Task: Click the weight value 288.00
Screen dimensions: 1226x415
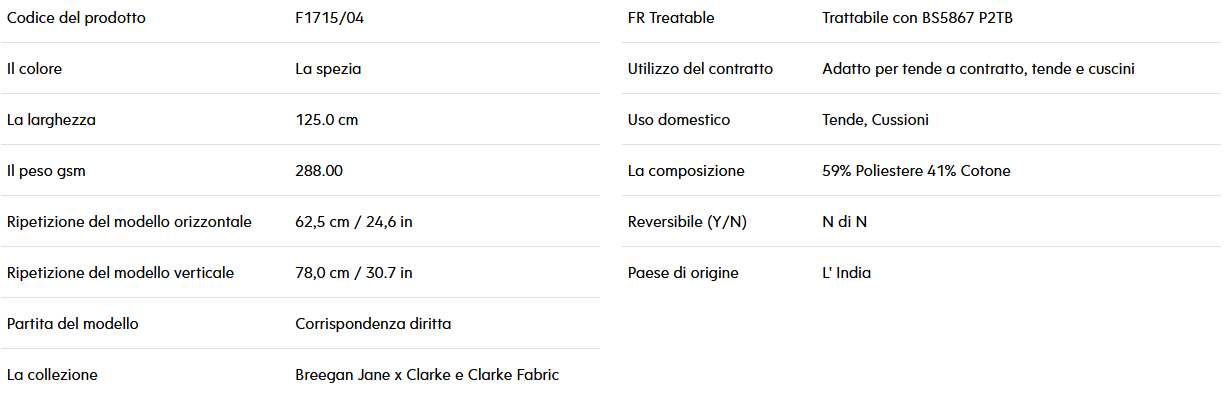Action: pyautogui.click(x=319, y=171)
